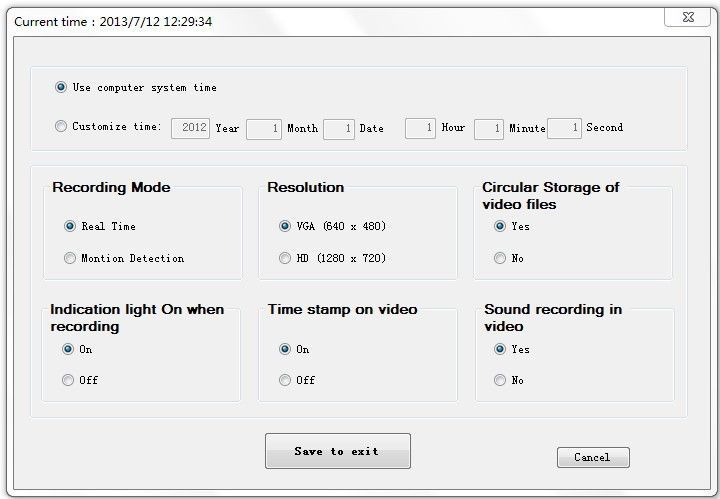Click the Cancel button
The image size is (720, 499).
point(593,458)
